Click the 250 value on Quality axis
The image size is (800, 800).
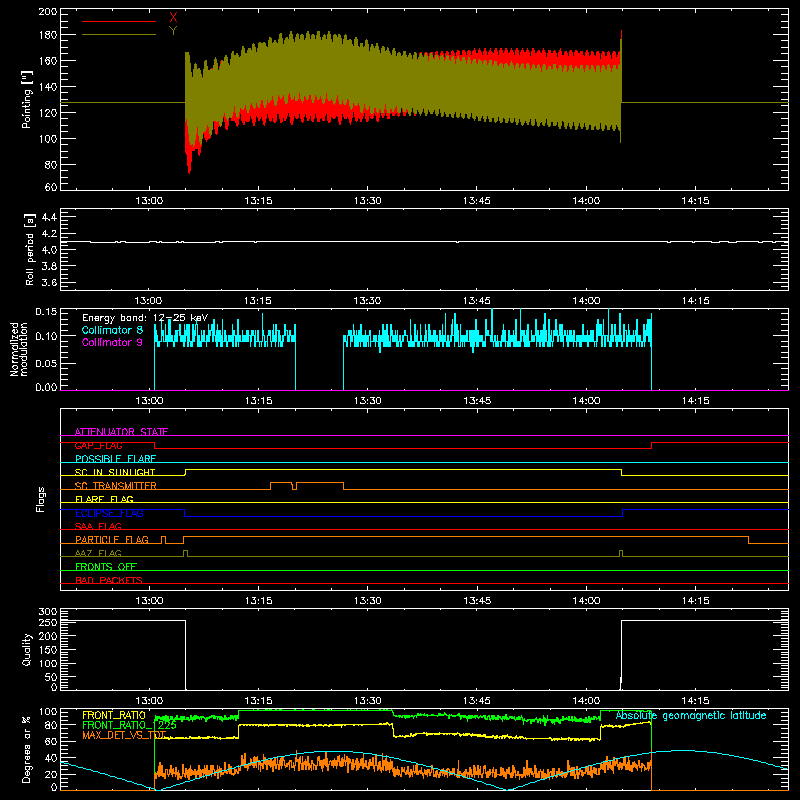coord(48,622)
